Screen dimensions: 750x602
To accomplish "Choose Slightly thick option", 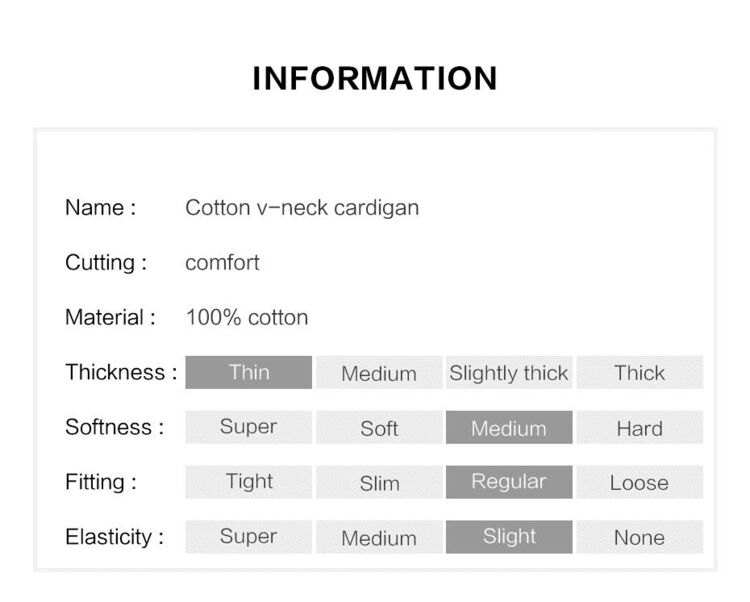I will click(509, 372).
